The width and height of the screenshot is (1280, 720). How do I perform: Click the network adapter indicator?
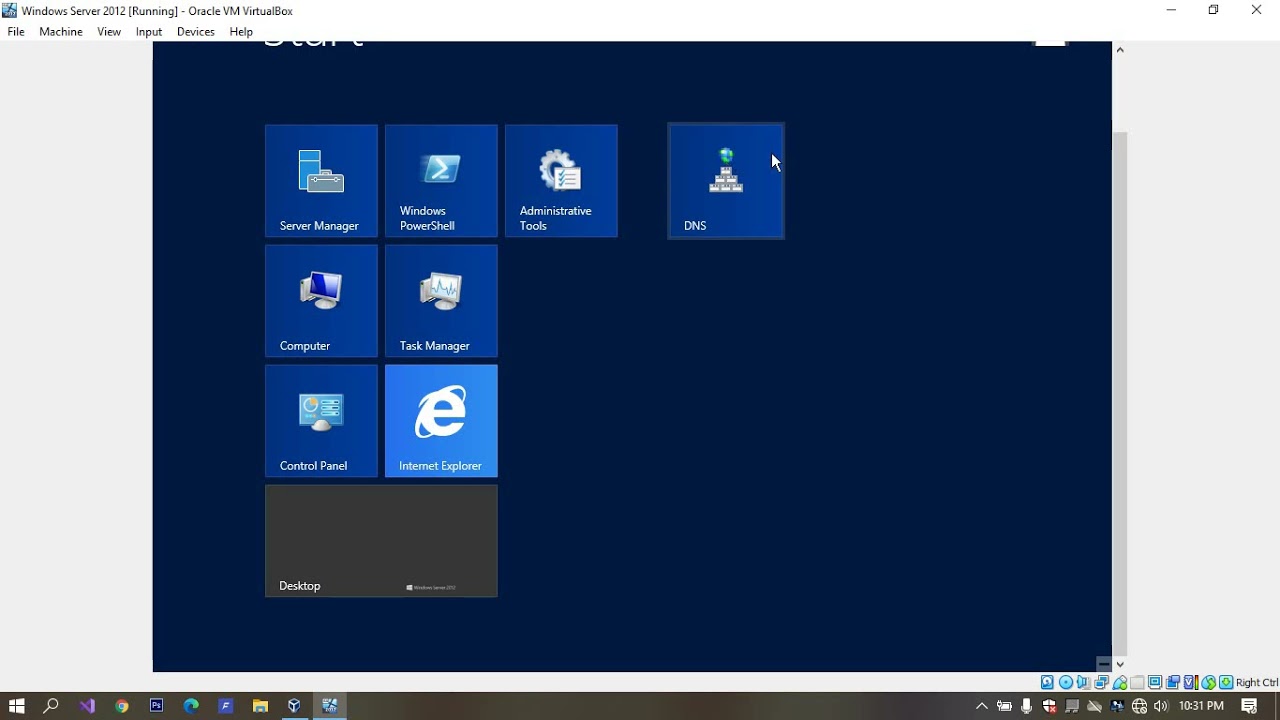(x=1101, y=682)
